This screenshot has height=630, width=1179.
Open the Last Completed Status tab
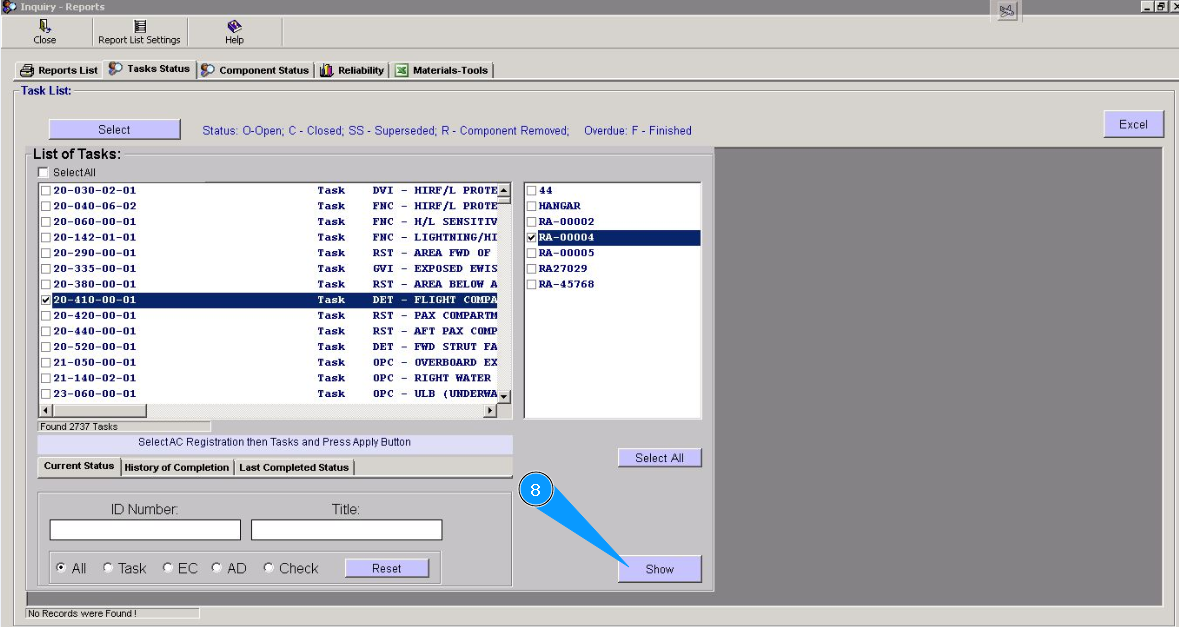(294, 467)
